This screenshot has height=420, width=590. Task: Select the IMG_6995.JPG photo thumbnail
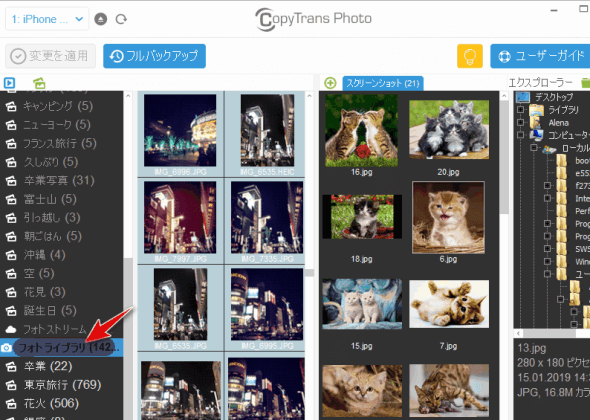coord(267,304)
